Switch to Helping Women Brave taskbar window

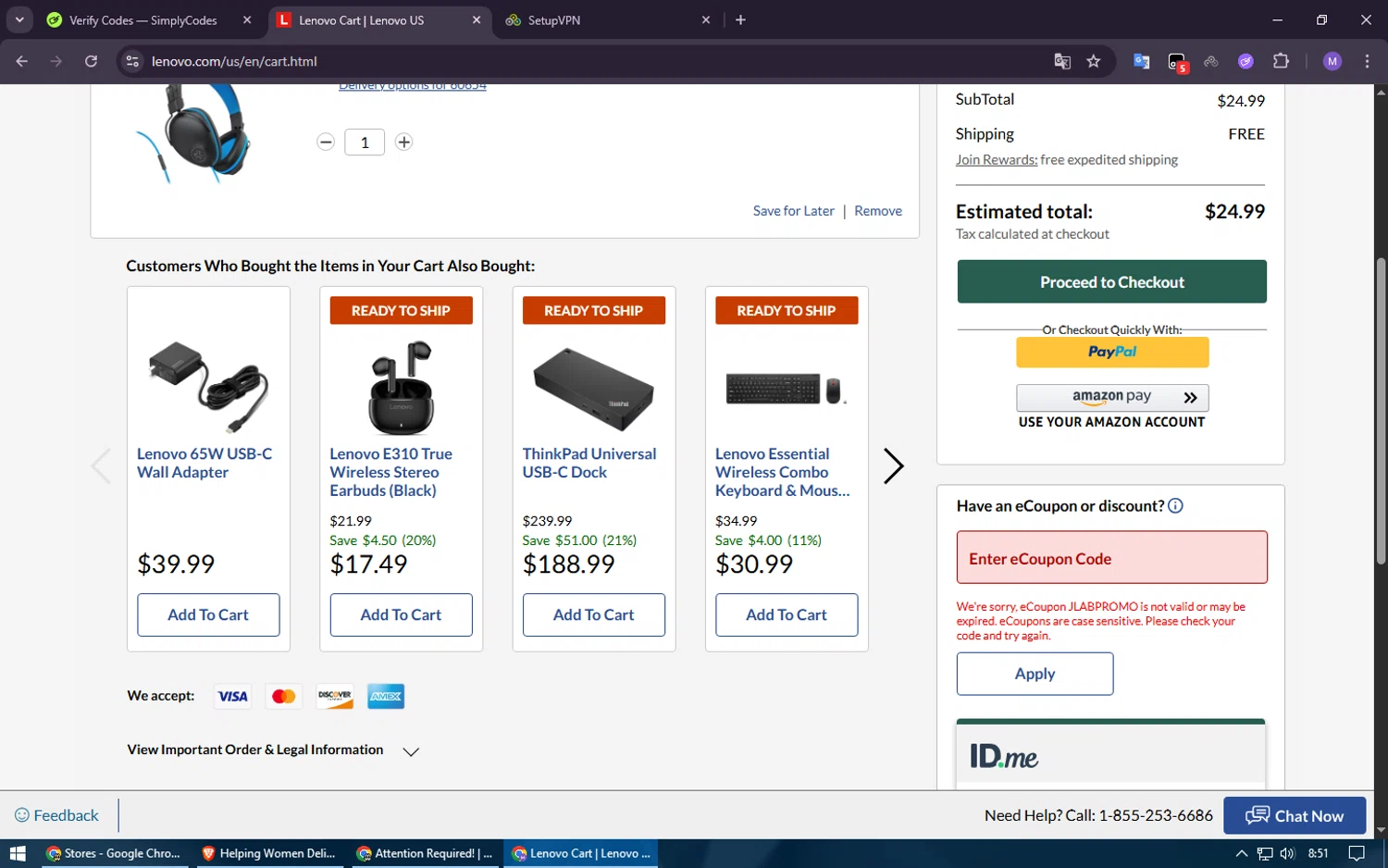(269, 853)
